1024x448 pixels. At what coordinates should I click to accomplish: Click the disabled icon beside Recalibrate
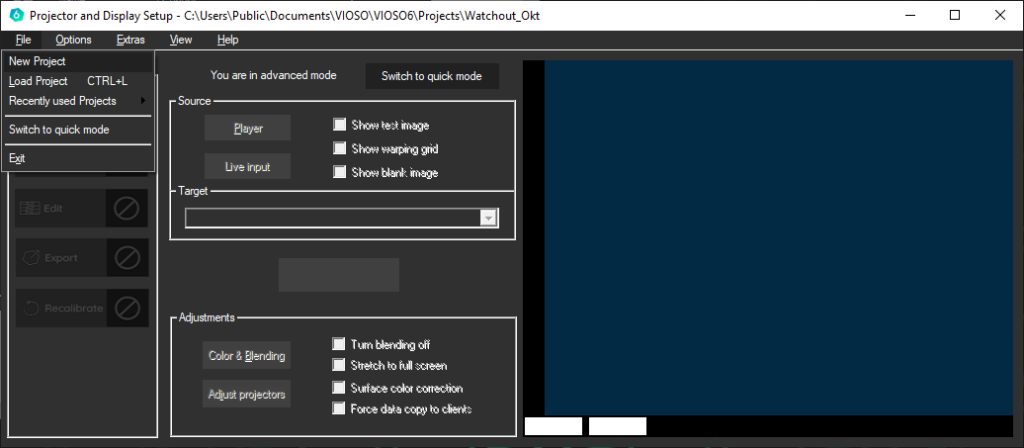[127, 308]
